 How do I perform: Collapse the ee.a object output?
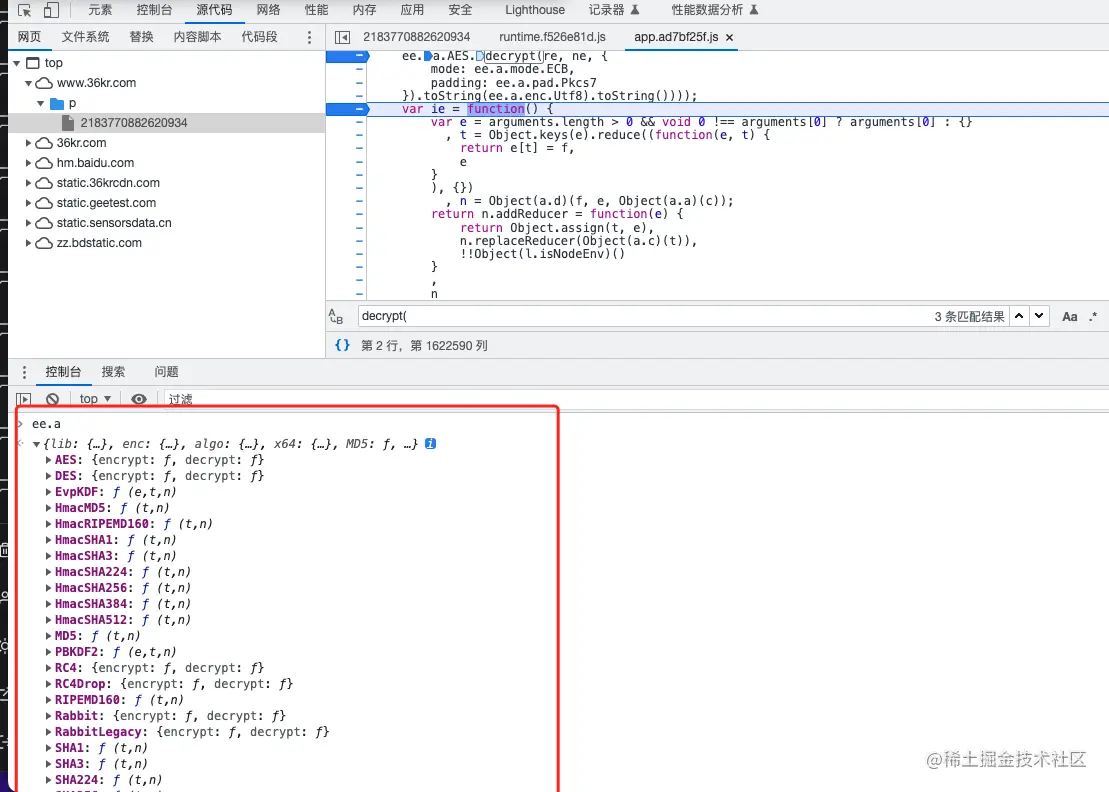tap(36, 444)
